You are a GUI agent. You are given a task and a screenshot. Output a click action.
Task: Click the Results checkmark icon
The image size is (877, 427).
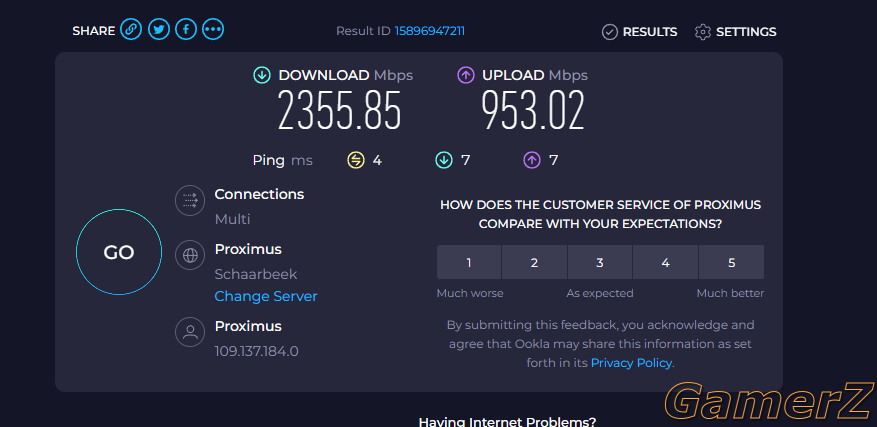[x=609, y=32]
